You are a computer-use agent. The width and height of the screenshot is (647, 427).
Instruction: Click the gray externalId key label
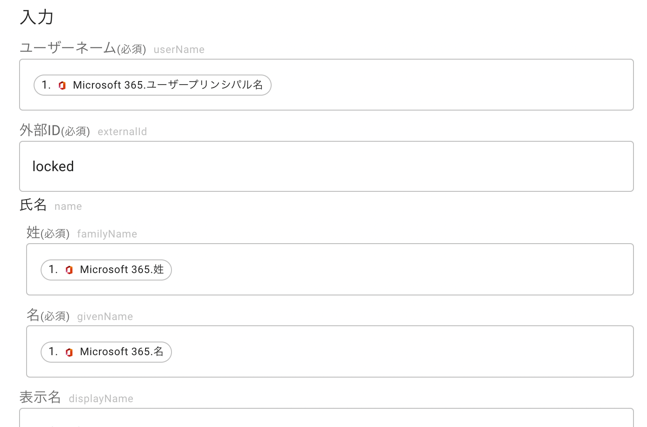click(122, 132)
